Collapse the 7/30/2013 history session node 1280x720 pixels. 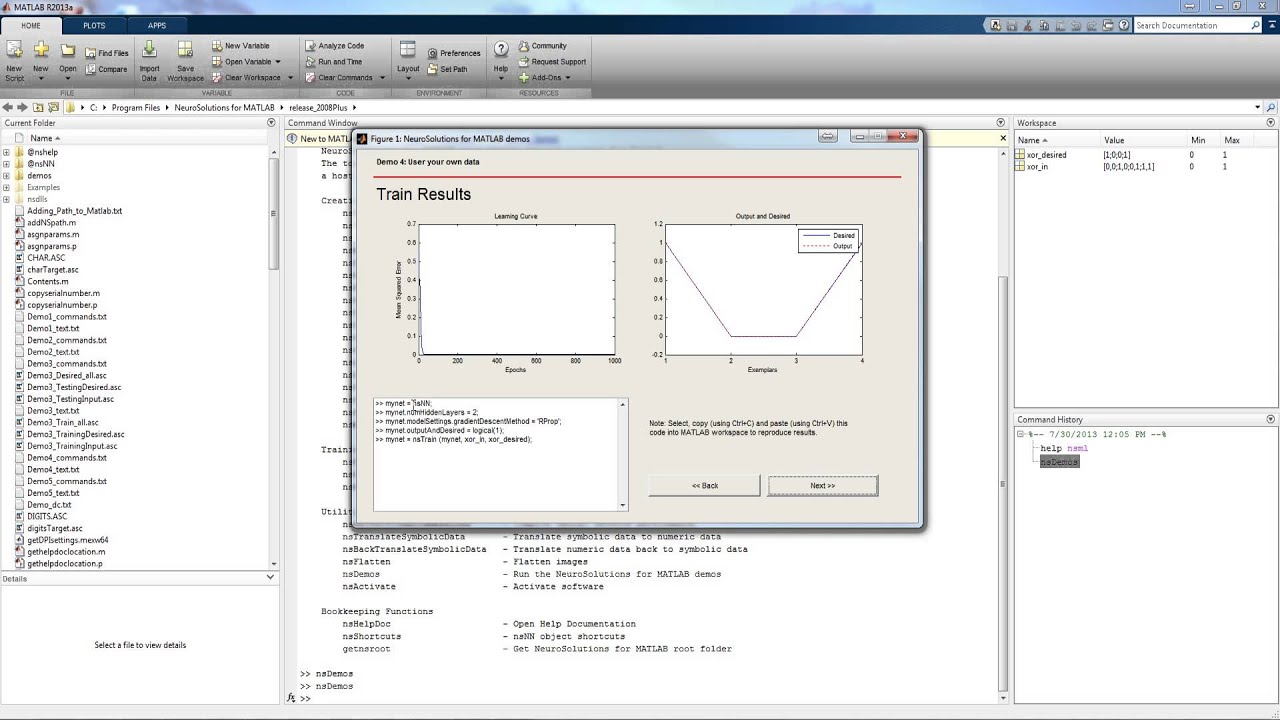1021,435
